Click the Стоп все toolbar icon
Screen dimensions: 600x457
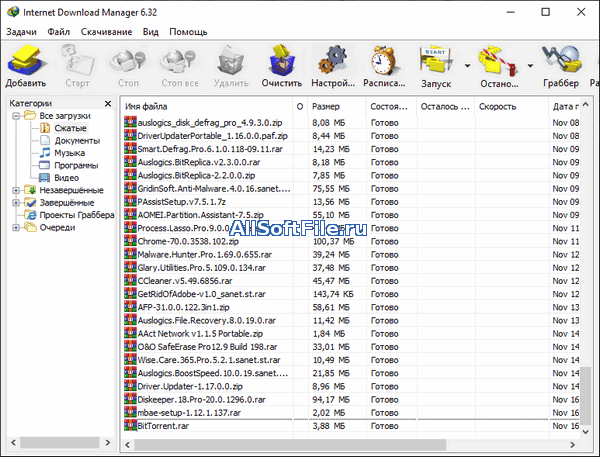179,60
